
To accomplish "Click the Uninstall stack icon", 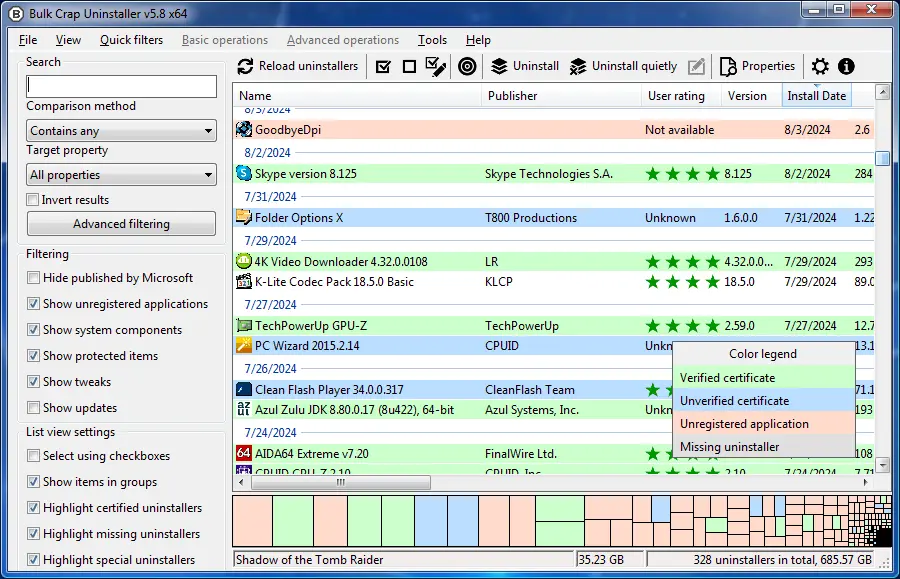I will 499,67.
